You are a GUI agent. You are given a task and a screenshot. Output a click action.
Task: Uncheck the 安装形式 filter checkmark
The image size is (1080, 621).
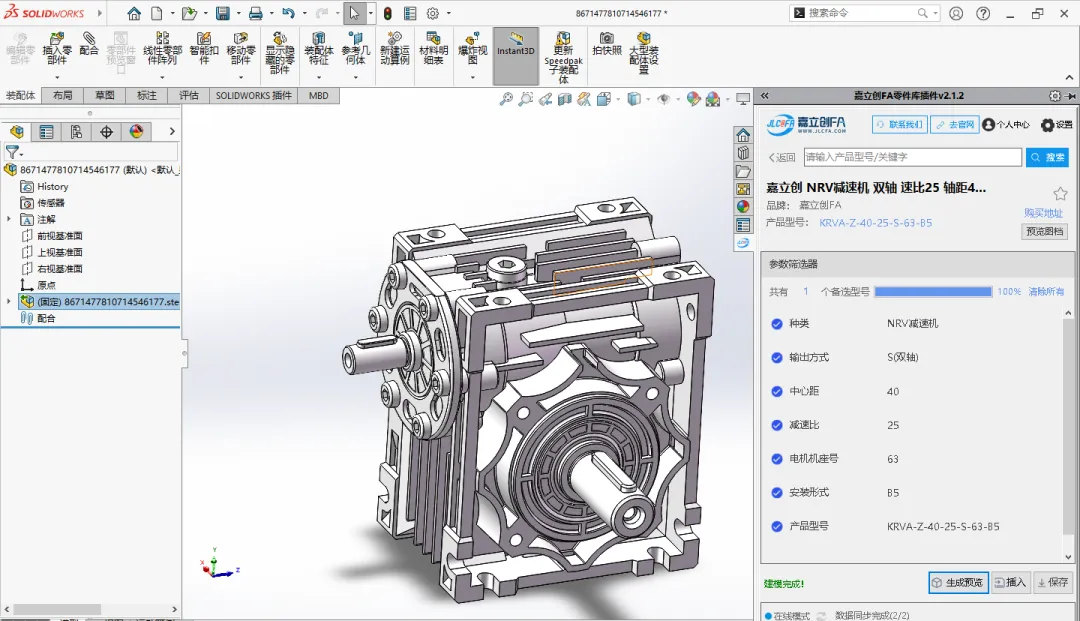click(x=777, y=493)
